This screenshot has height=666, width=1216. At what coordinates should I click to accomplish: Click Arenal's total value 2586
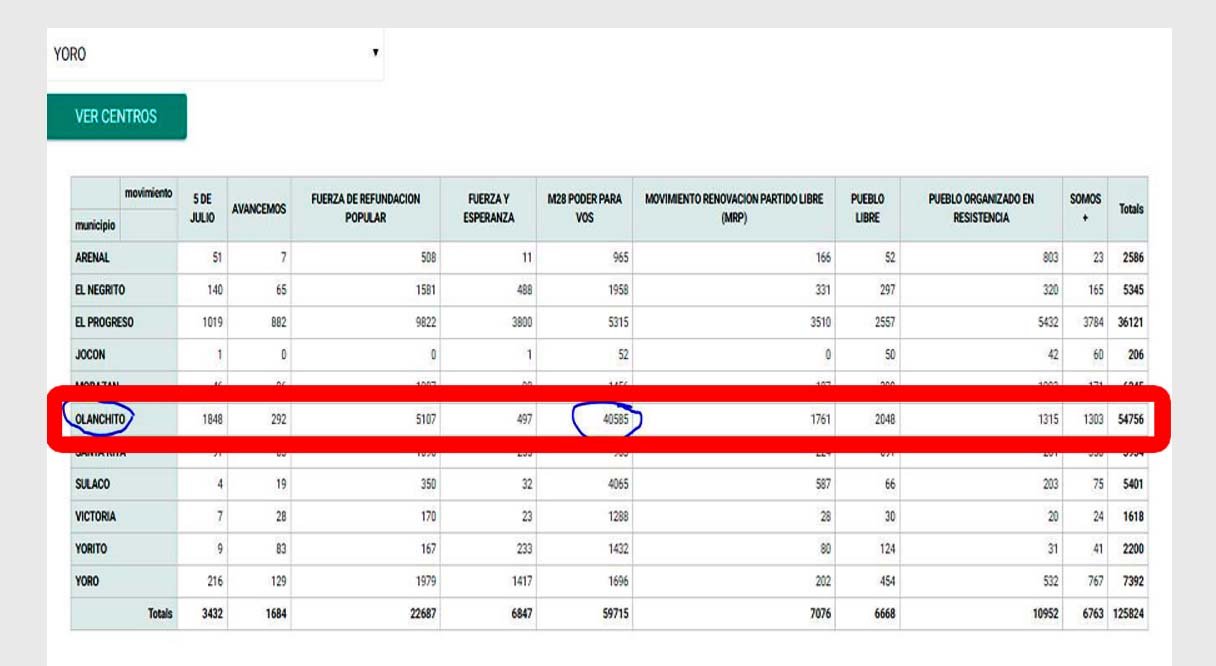[1133, 257]
